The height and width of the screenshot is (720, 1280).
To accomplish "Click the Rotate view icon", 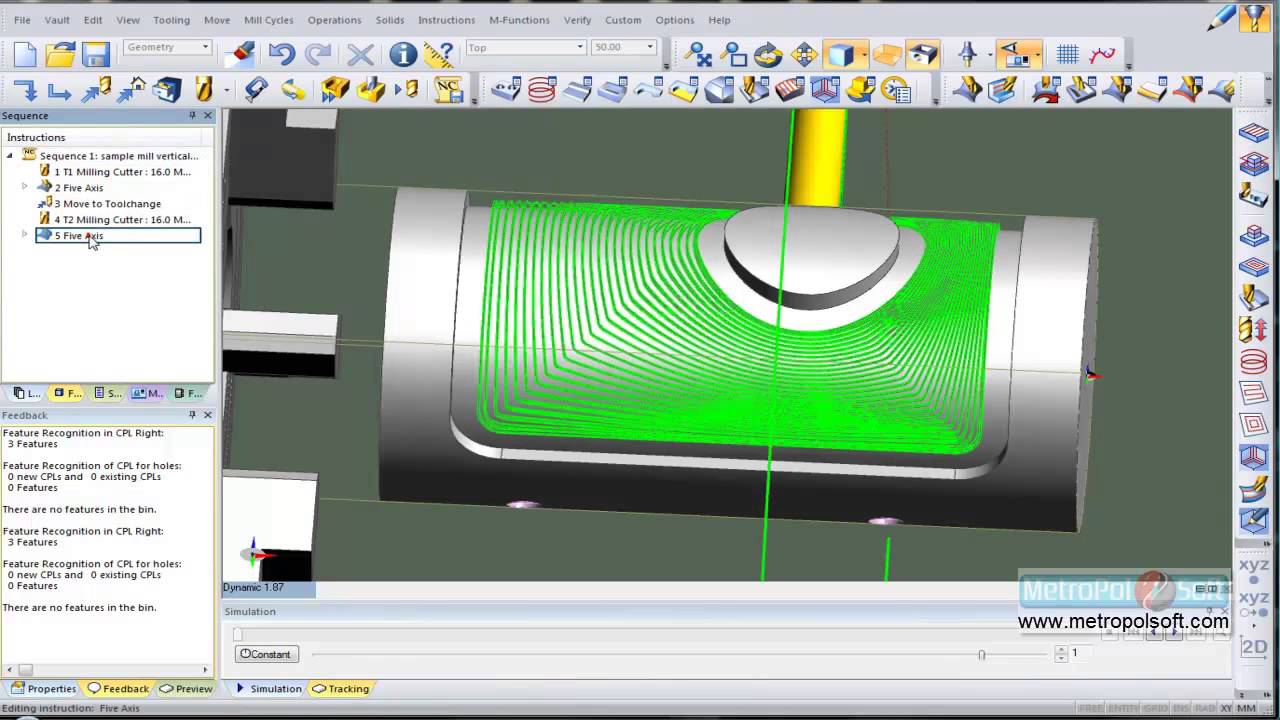I will point(768,55).
